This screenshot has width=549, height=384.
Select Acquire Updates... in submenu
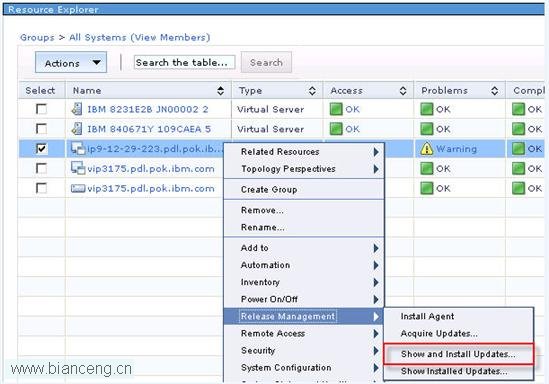459,334
